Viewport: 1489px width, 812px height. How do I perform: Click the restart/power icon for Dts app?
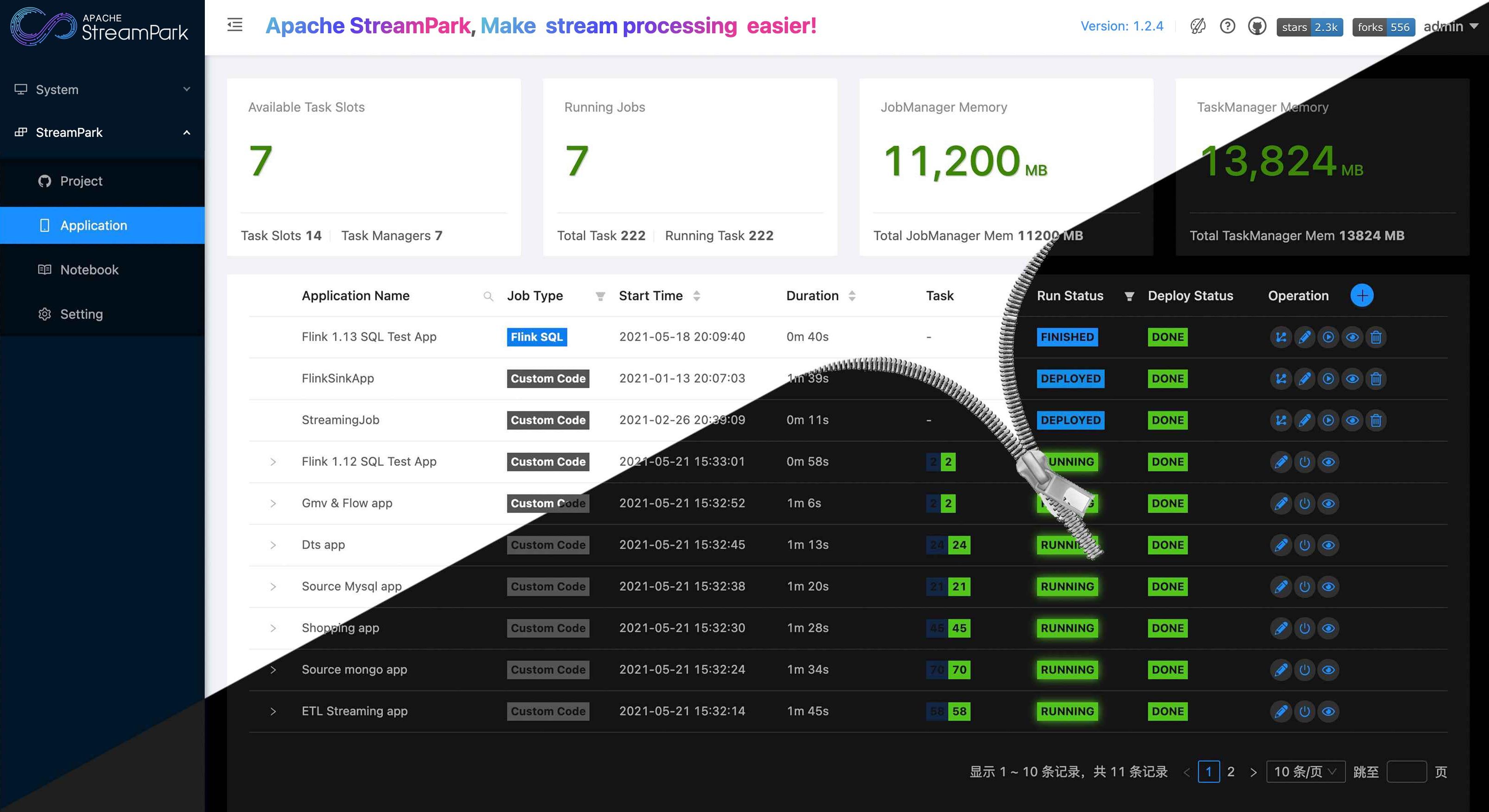coord(1304,543)
